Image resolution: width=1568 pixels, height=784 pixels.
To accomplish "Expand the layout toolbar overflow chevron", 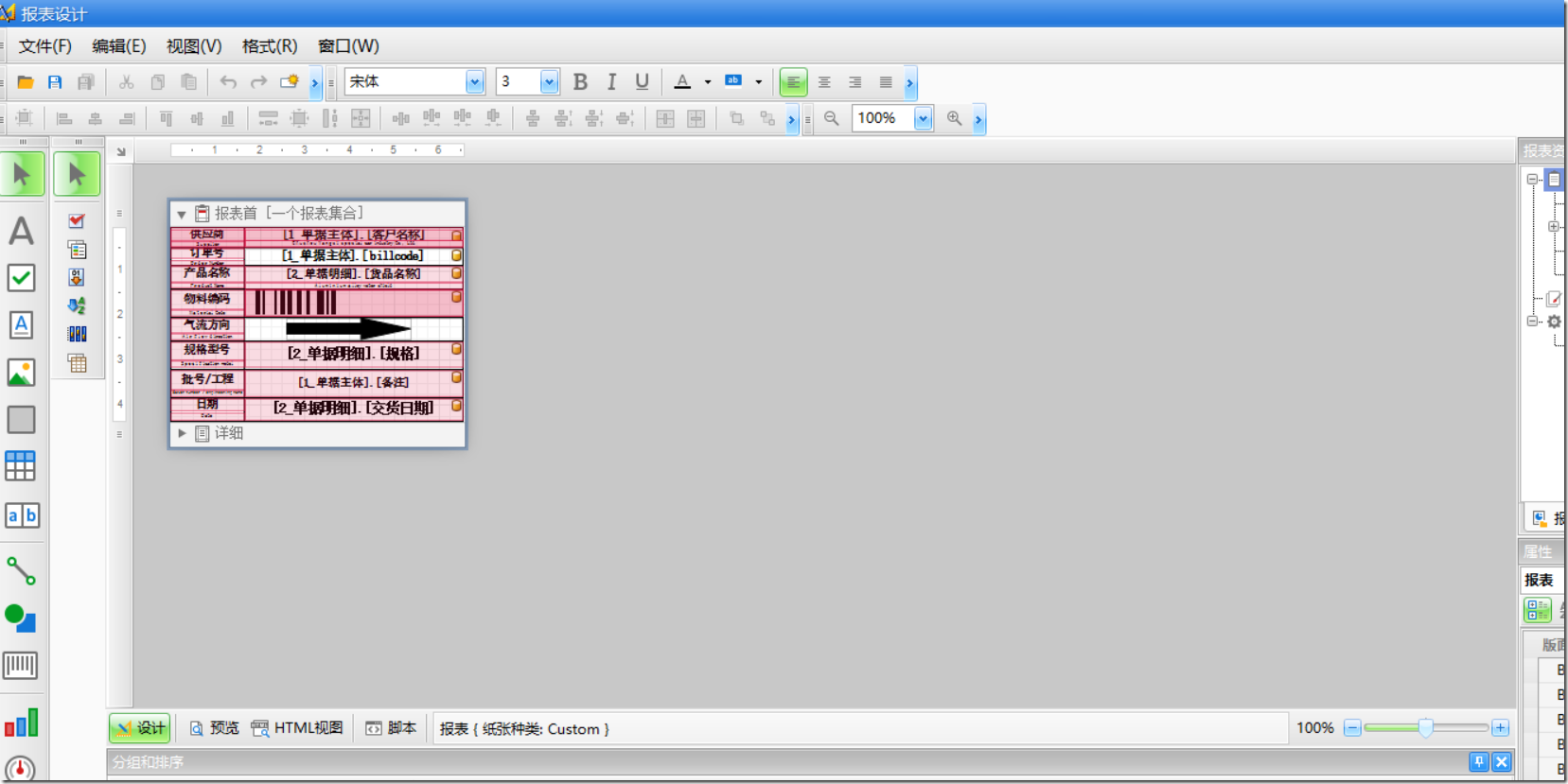I will [792, 119].
